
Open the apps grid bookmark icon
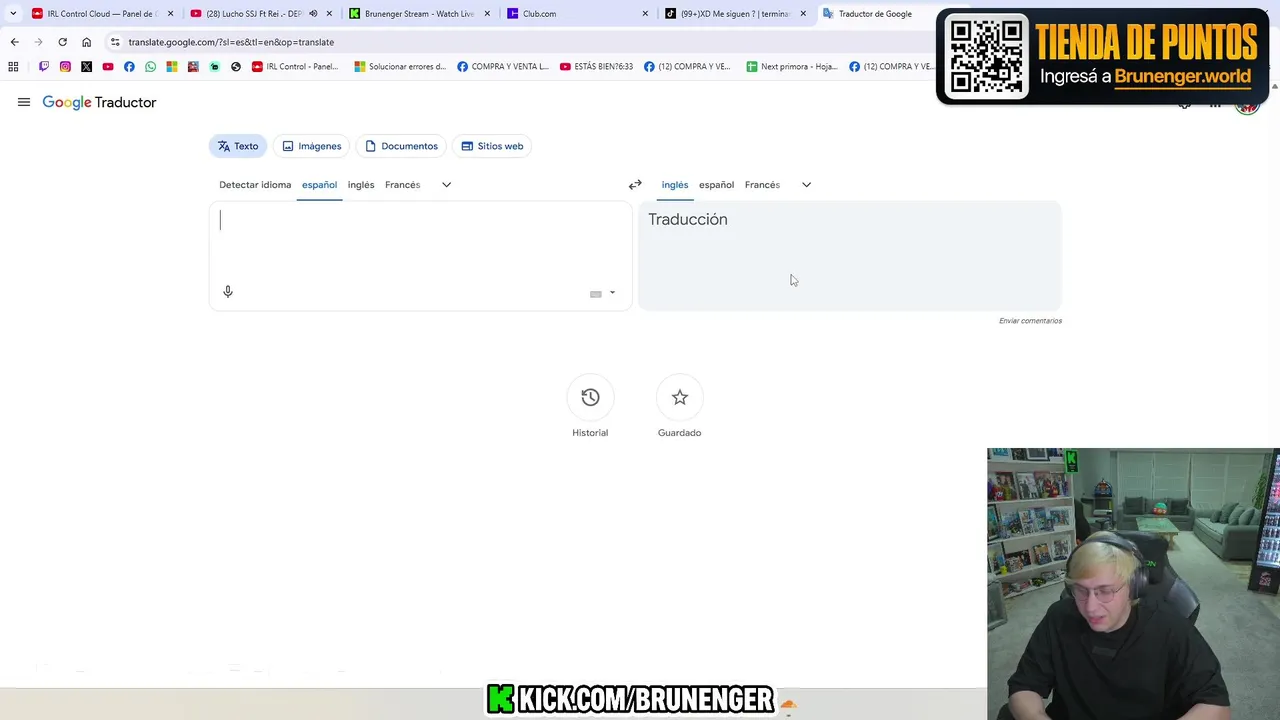[13, 67]
